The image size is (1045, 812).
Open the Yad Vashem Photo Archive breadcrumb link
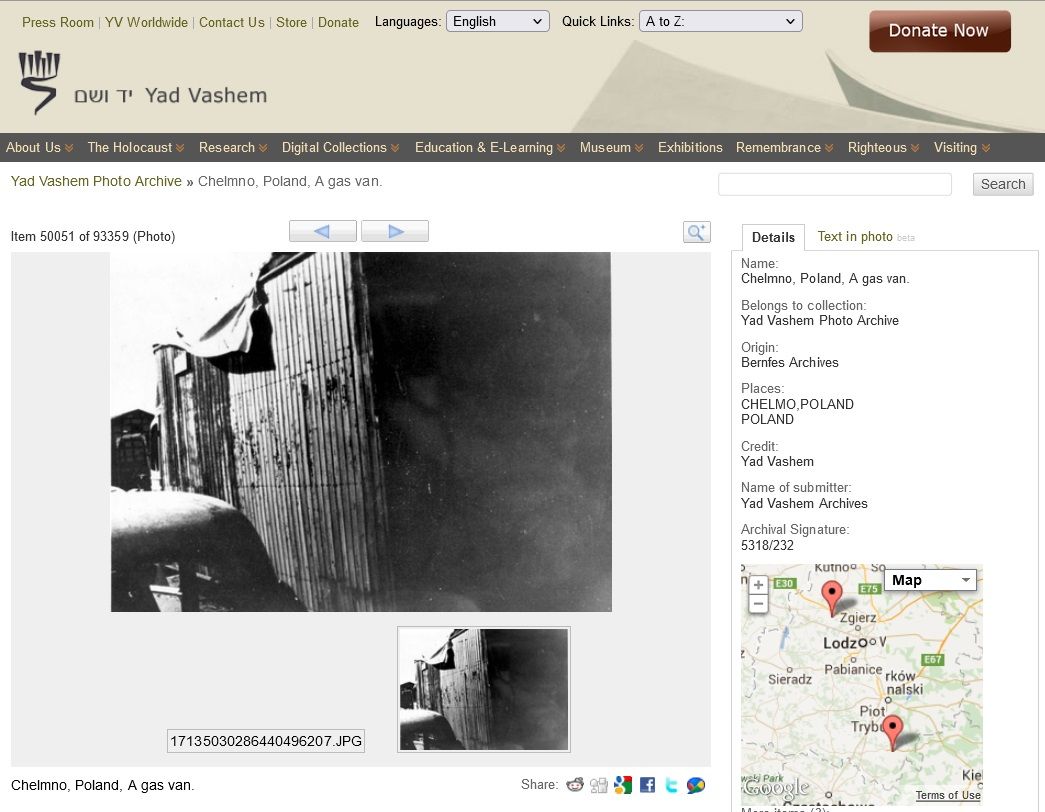tap(96, 181)
